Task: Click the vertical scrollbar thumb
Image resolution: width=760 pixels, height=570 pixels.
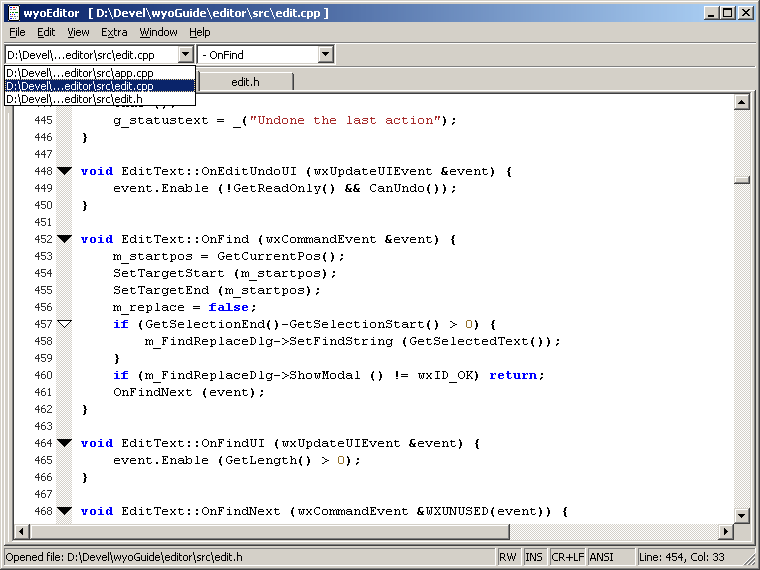Action: [741, 180]
